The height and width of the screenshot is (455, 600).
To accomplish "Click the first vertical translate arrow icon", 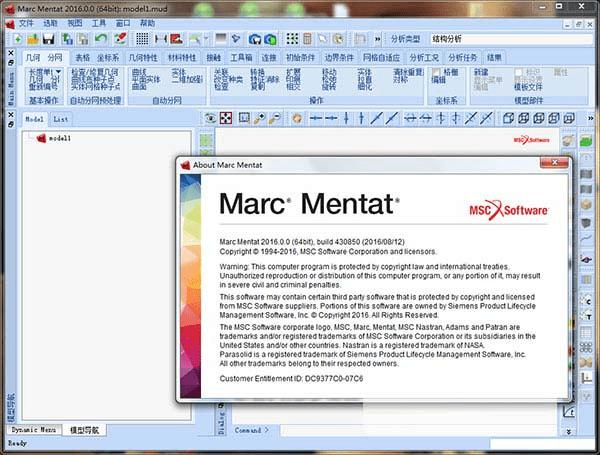I will (346, 118).
